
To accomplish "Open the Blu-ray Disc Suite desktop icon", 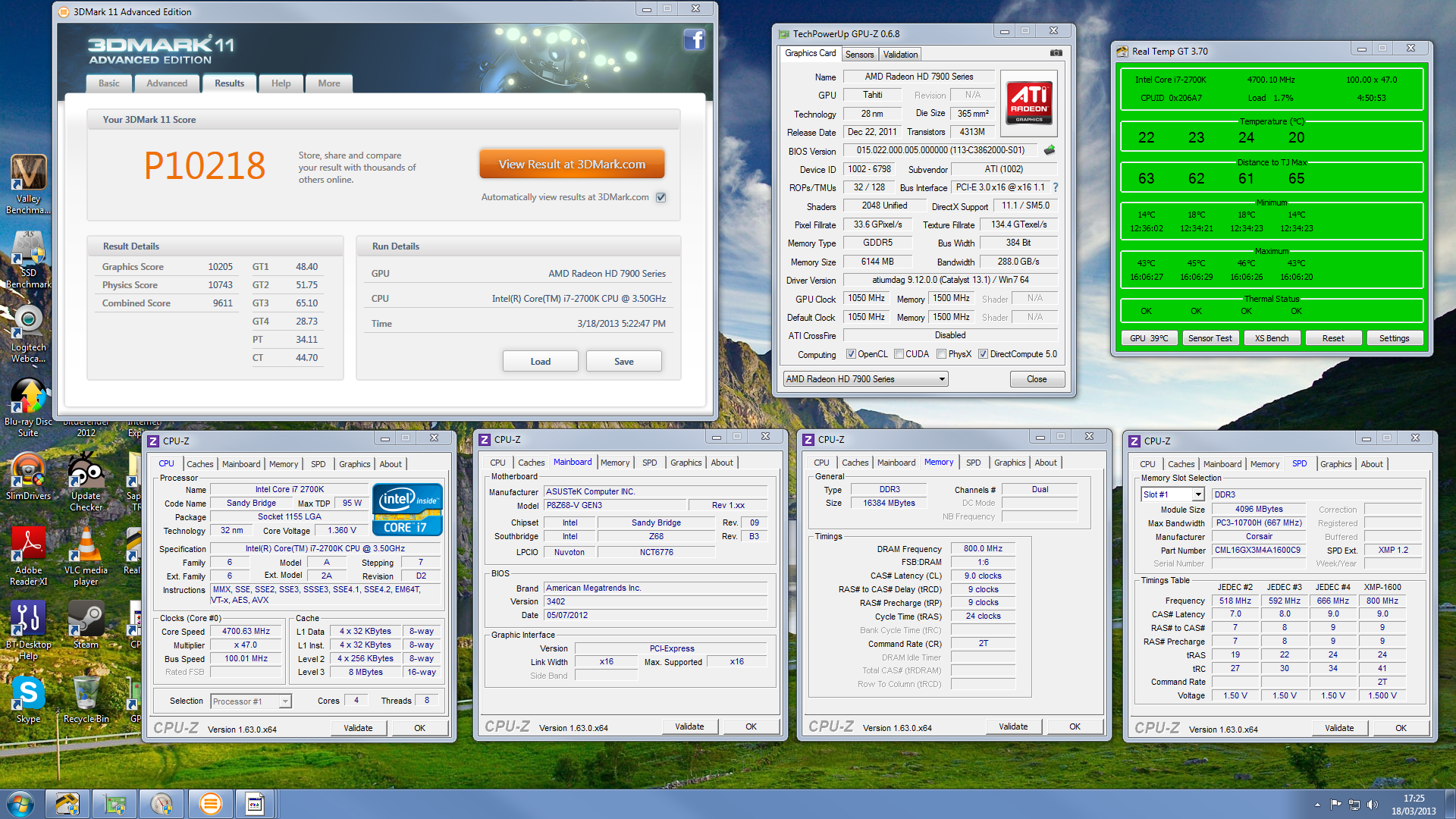I will 28,408.
